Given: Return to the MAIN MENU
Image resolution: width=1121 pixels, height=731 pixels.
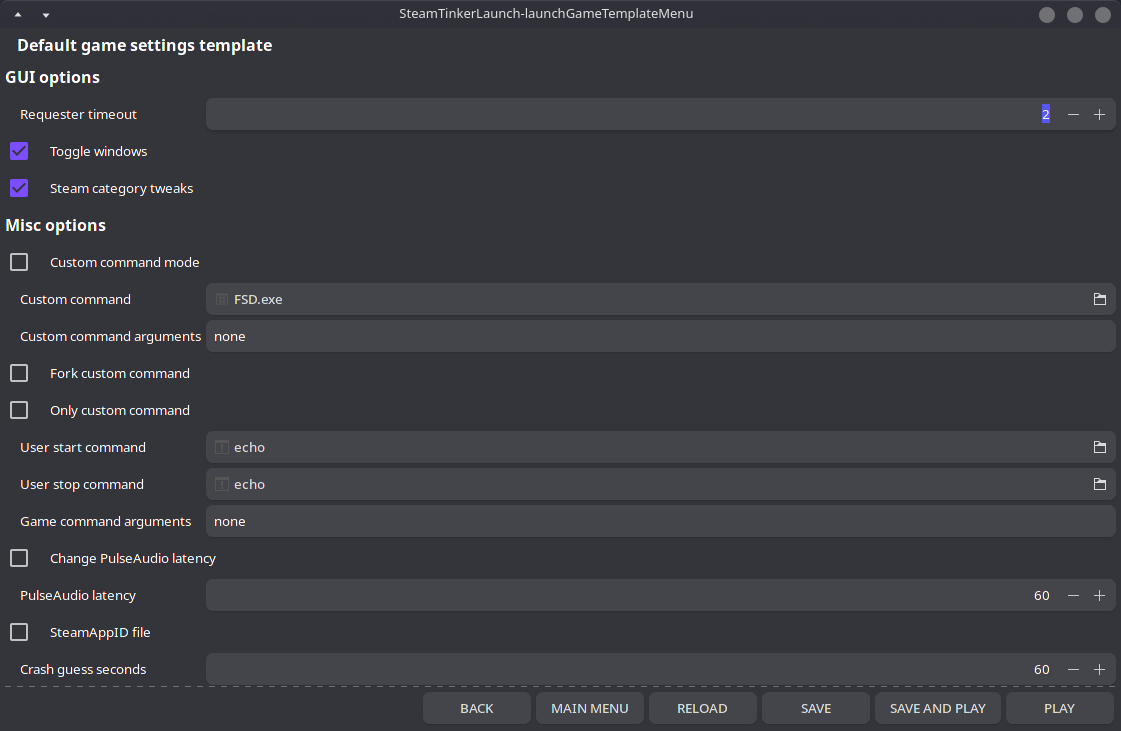Looking at the screenshot, I should [590, 708].
